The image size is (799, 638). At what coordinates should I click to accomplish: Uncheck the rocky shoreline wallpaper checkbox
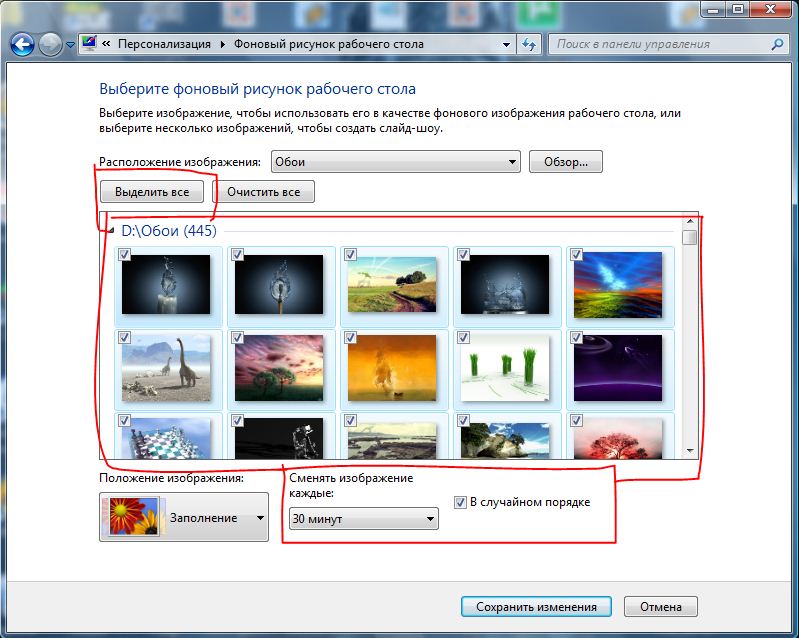[351, 420]
